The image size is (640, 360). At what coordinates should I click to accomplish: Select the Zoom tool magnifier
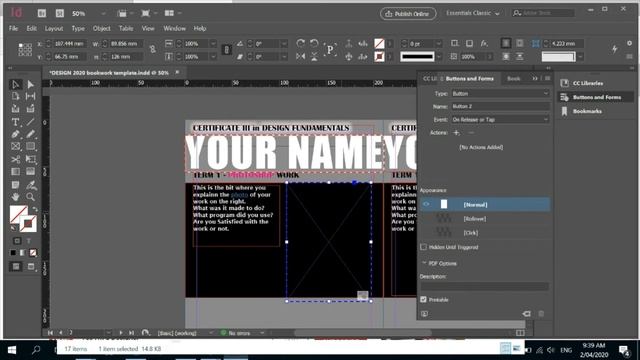point(31,197)
